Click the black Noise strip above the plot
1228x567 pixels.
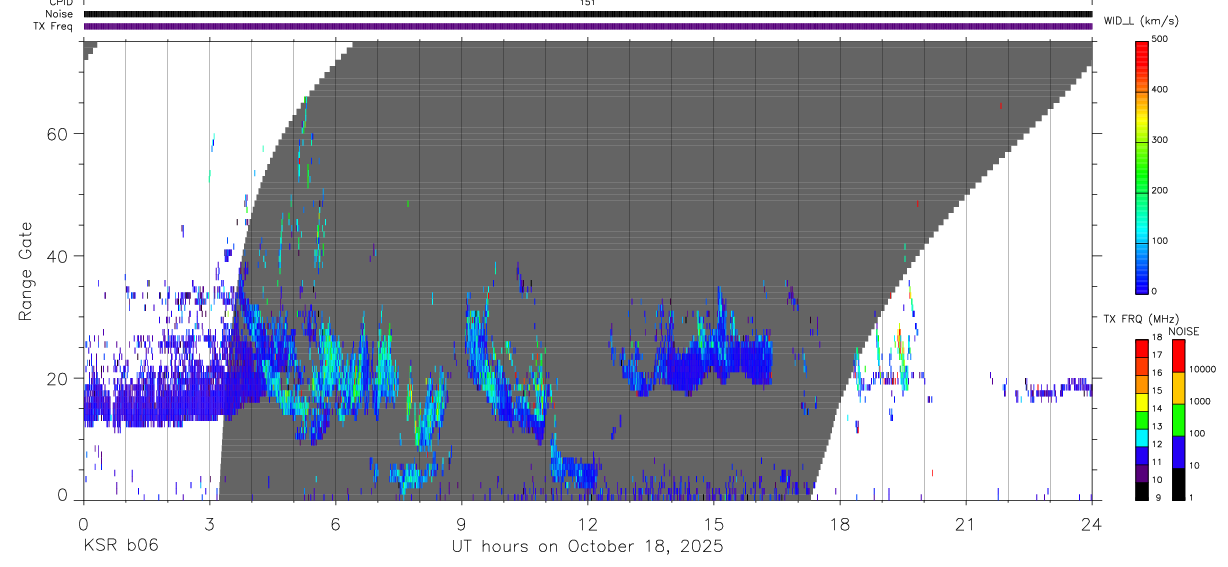[587, 14]
